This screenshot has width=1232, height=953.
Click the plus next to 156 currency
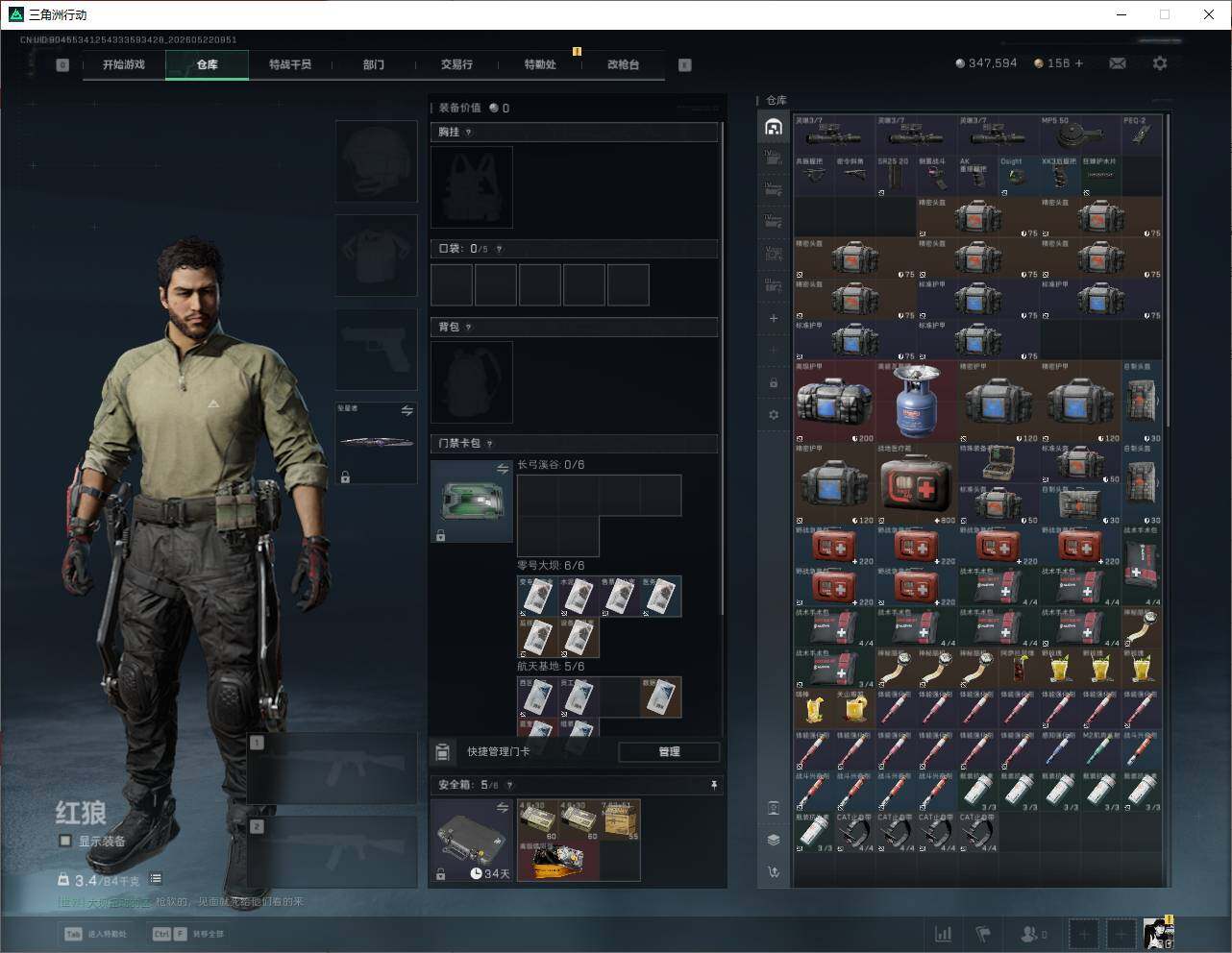coord(1079,63)
